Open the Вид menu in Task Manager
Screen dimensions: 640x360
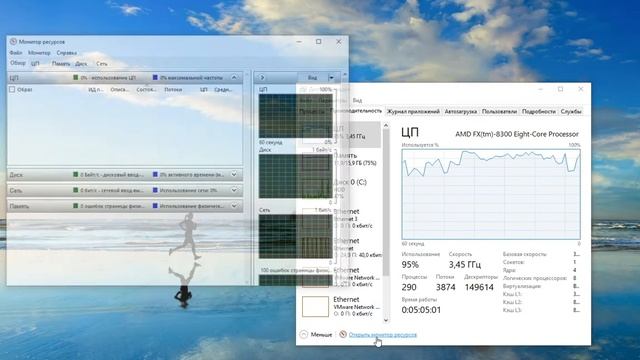[x=357, y=100]
